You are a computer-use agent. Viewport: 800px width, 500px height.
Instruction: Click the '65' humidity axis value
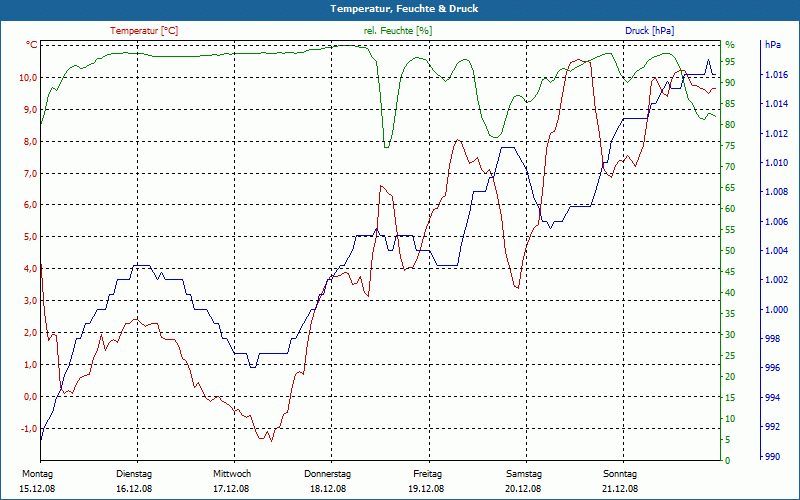coord(730,188)
